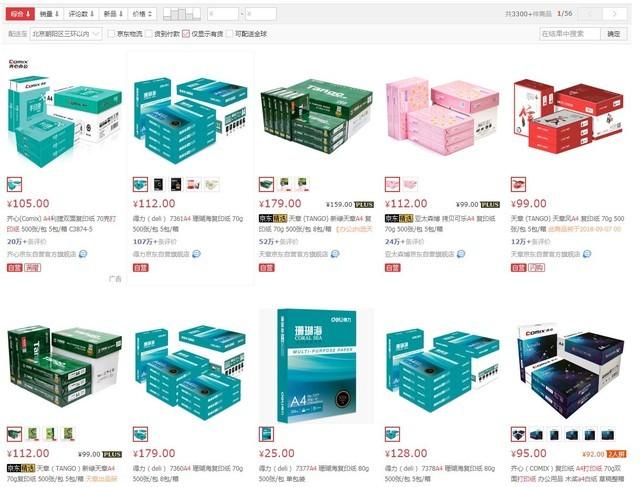Screen dimensions: 640x487
Task: Uncheck the 仅显示有货 filter
Action: 186,34
